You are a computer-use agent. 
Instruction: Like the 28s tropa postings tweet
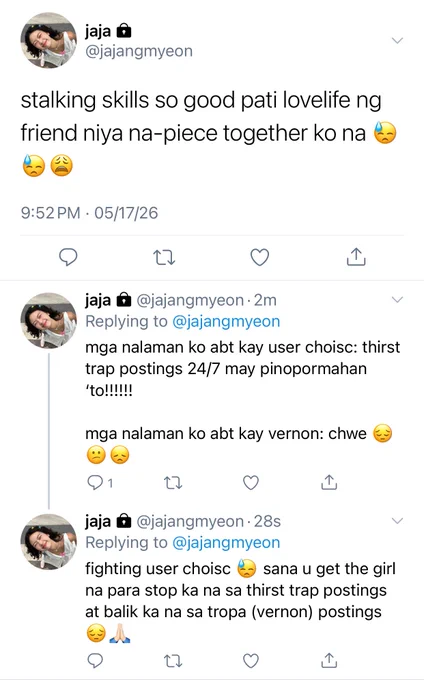click(251, 660)
